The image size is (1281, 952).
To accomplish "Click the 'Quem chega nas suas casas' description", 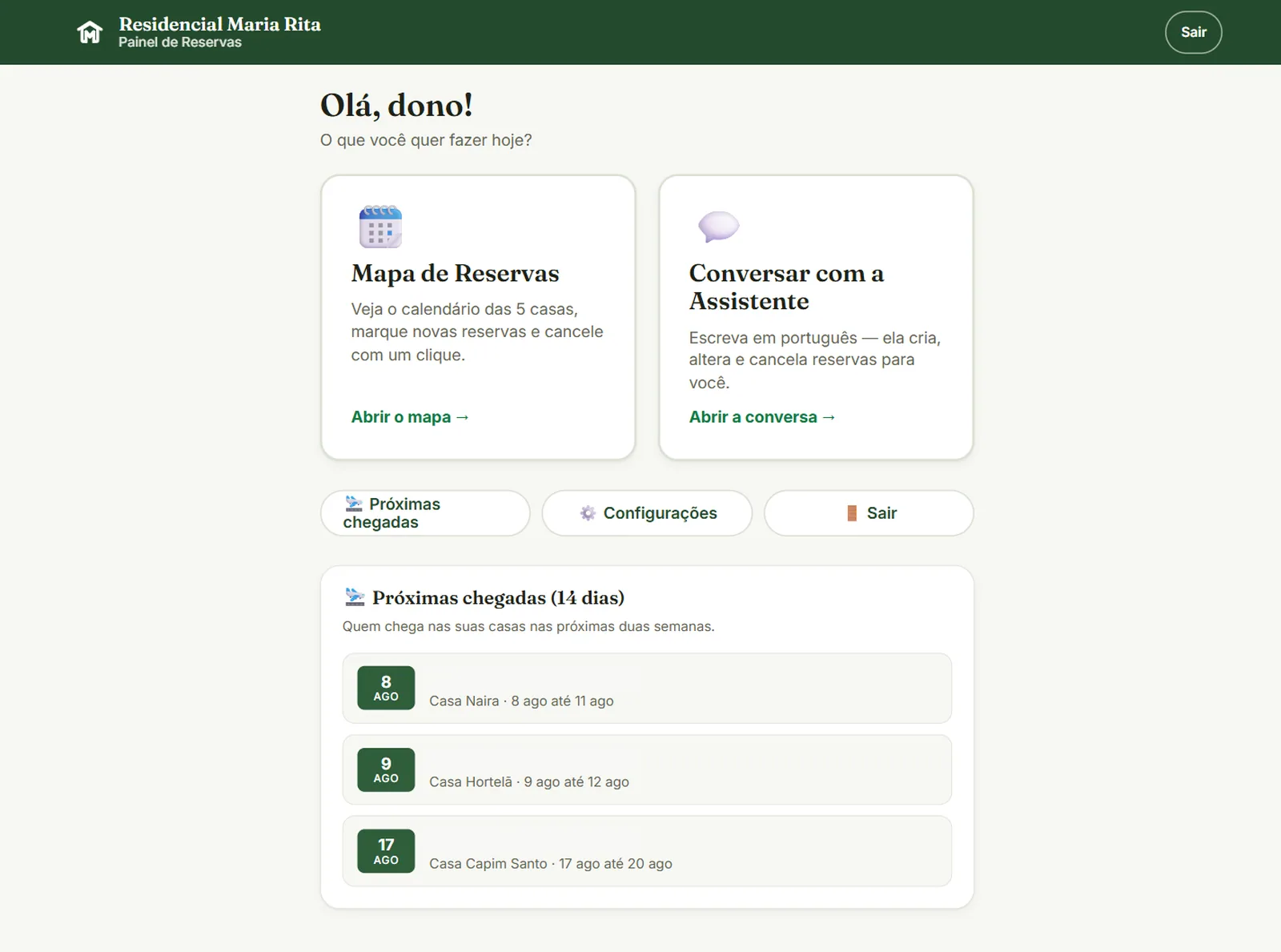I will click(528, 626).
